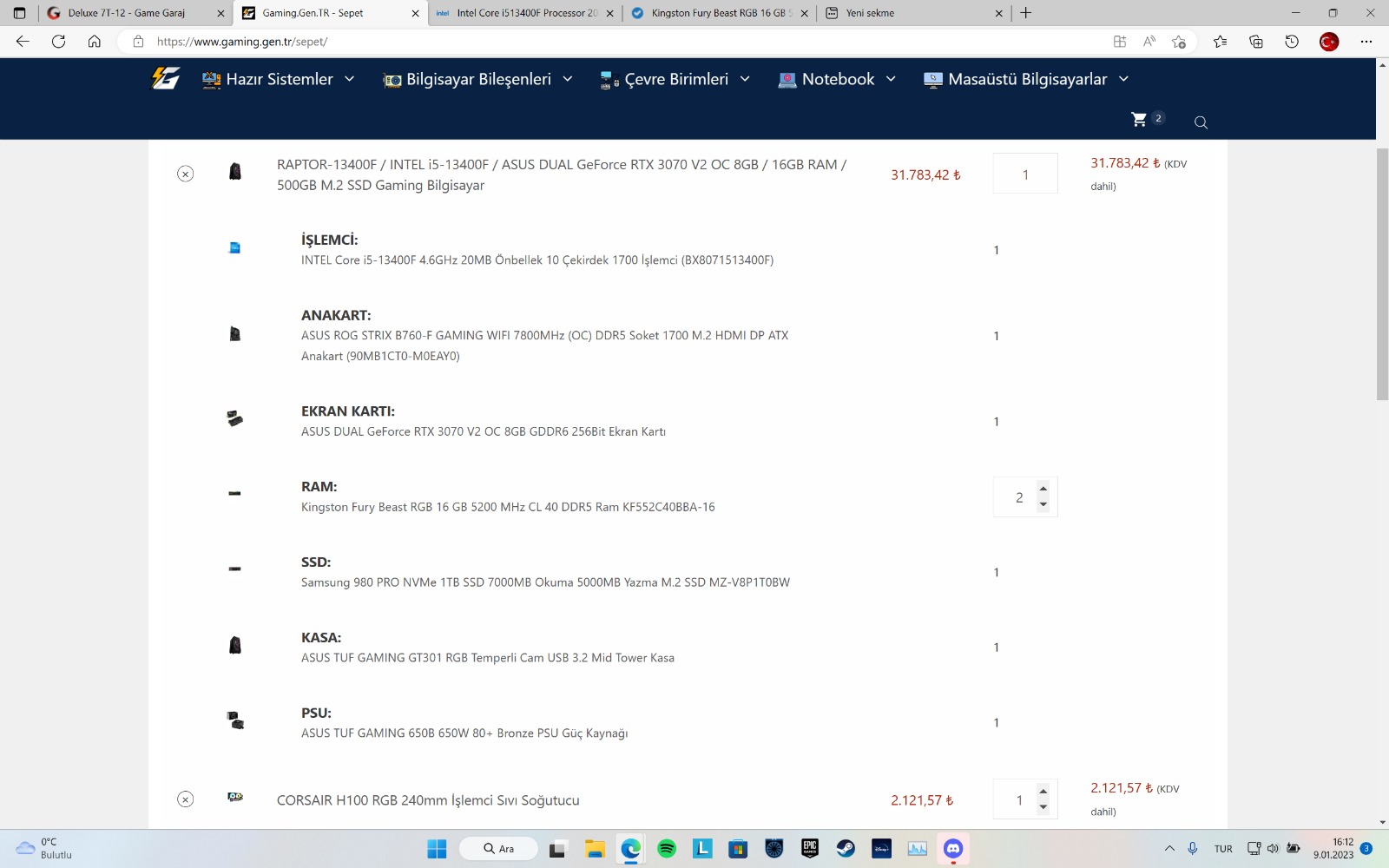
Task: Launch Steam from the taskbar
Action: tap(846, 848)
